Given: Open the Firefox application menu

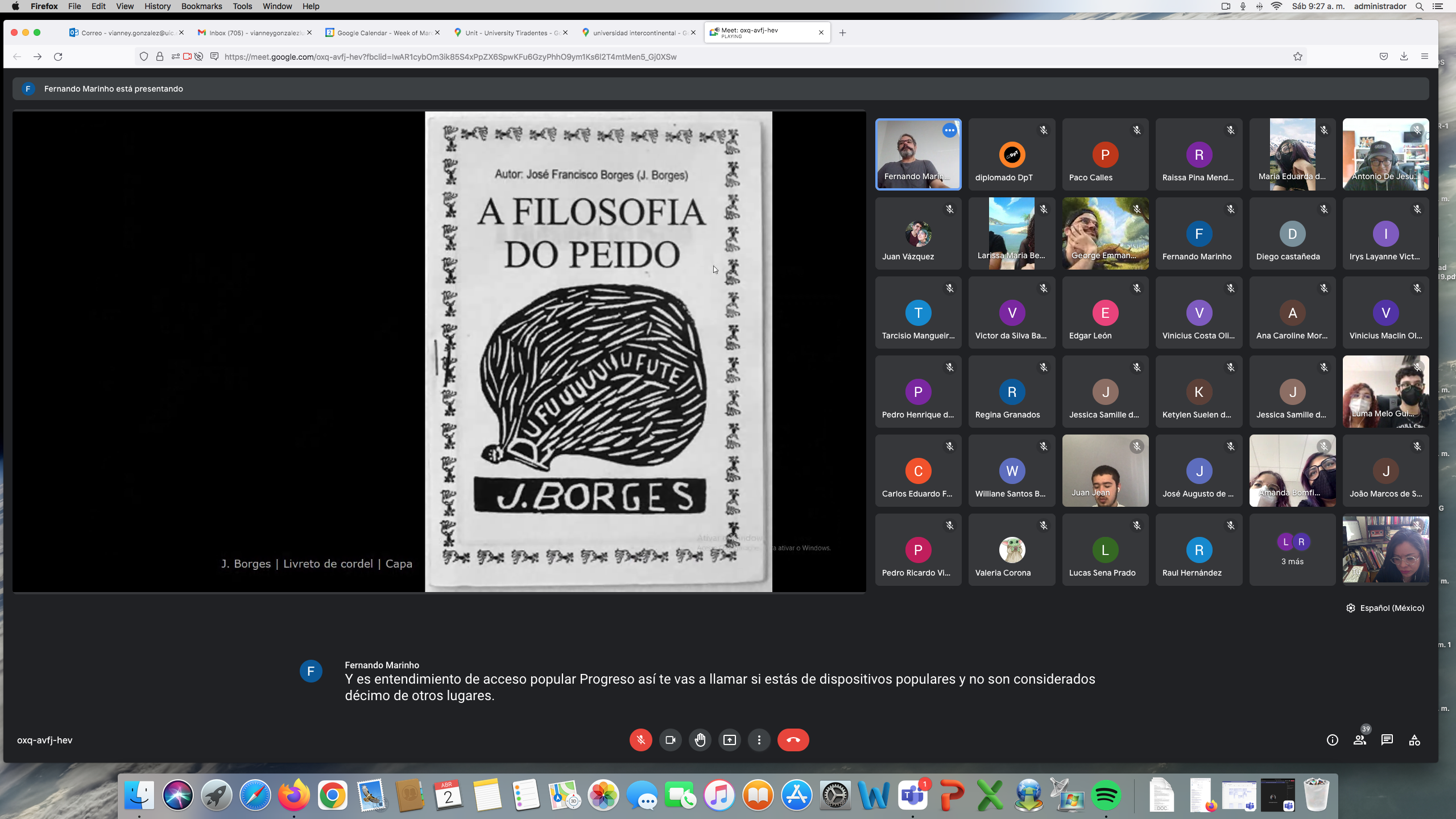Looking at the screenshot, I should (x=44, y=6).
